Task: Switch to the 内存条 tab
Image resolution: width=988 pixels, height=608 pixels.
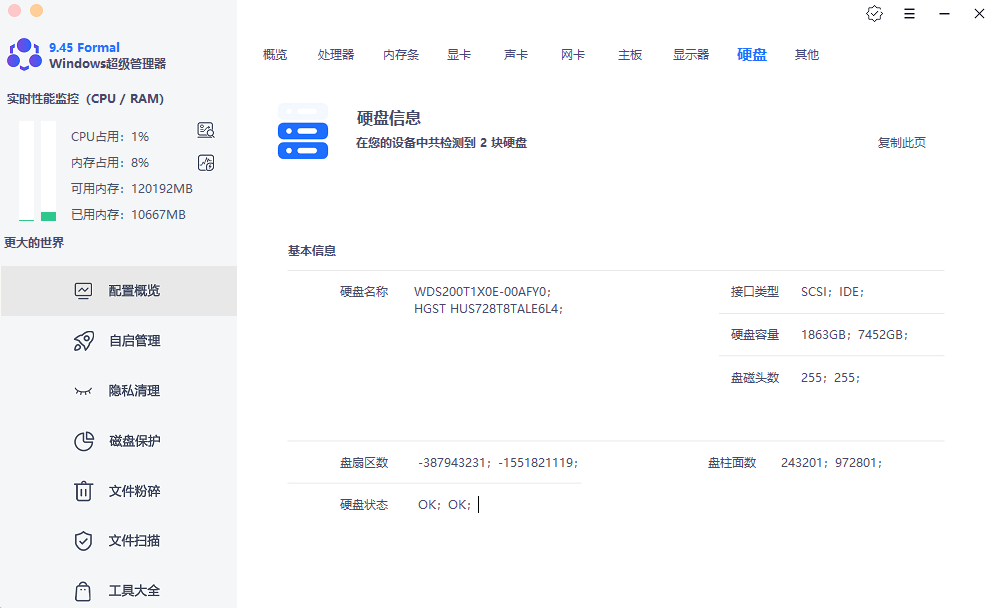Action: click(x=401, y=55)
